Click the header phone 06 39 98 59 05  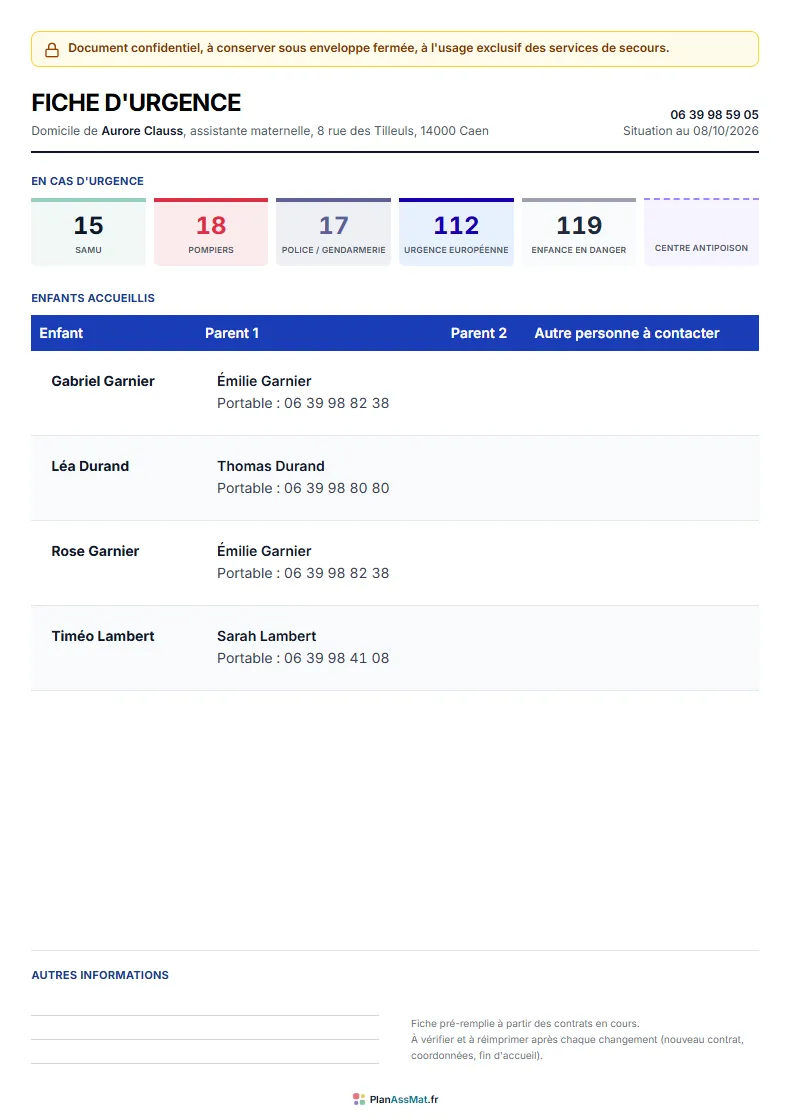(715, 115)
